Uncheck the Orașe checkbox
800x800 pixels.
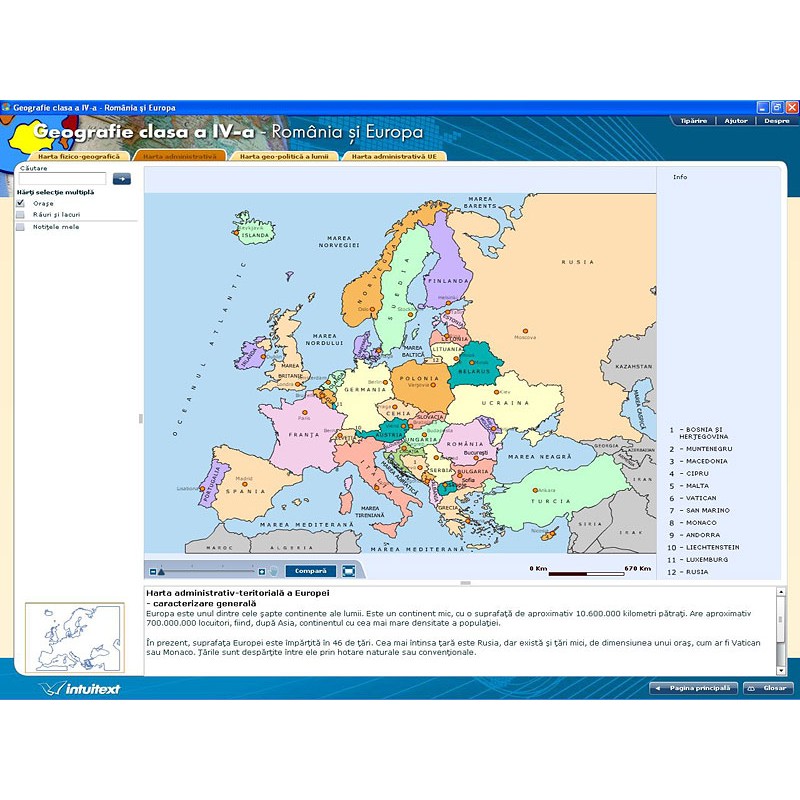click(x=20, y=203)
